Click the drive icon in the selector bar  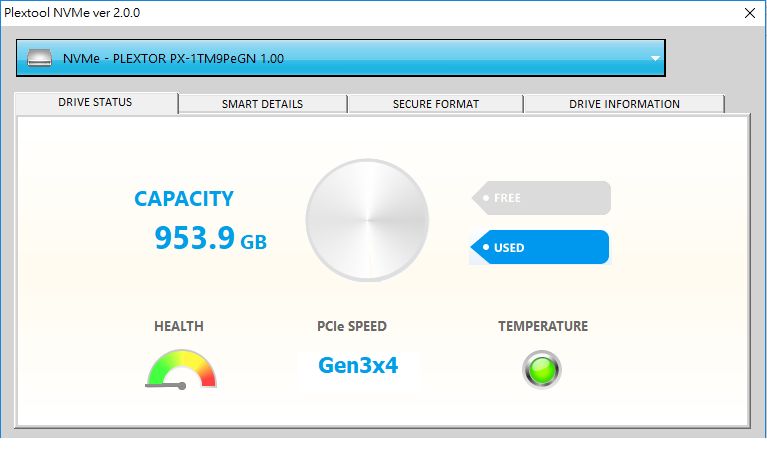click(x=40, y=58)
